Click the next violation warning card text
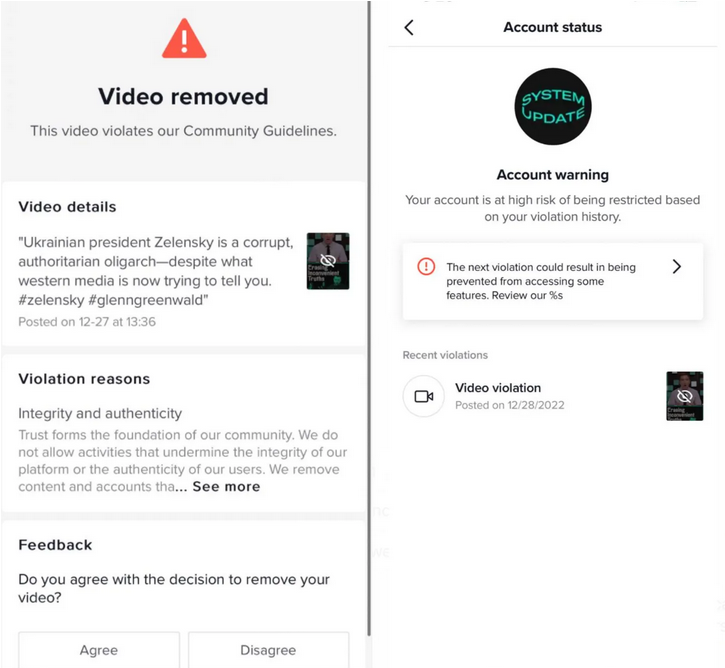 click(541, 281)
